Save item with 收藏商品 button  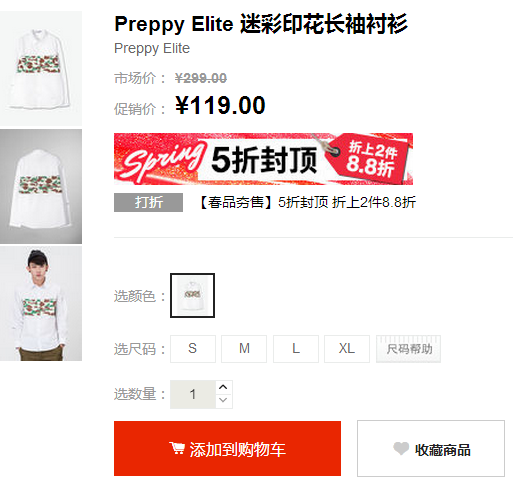[x=431, y=448]
